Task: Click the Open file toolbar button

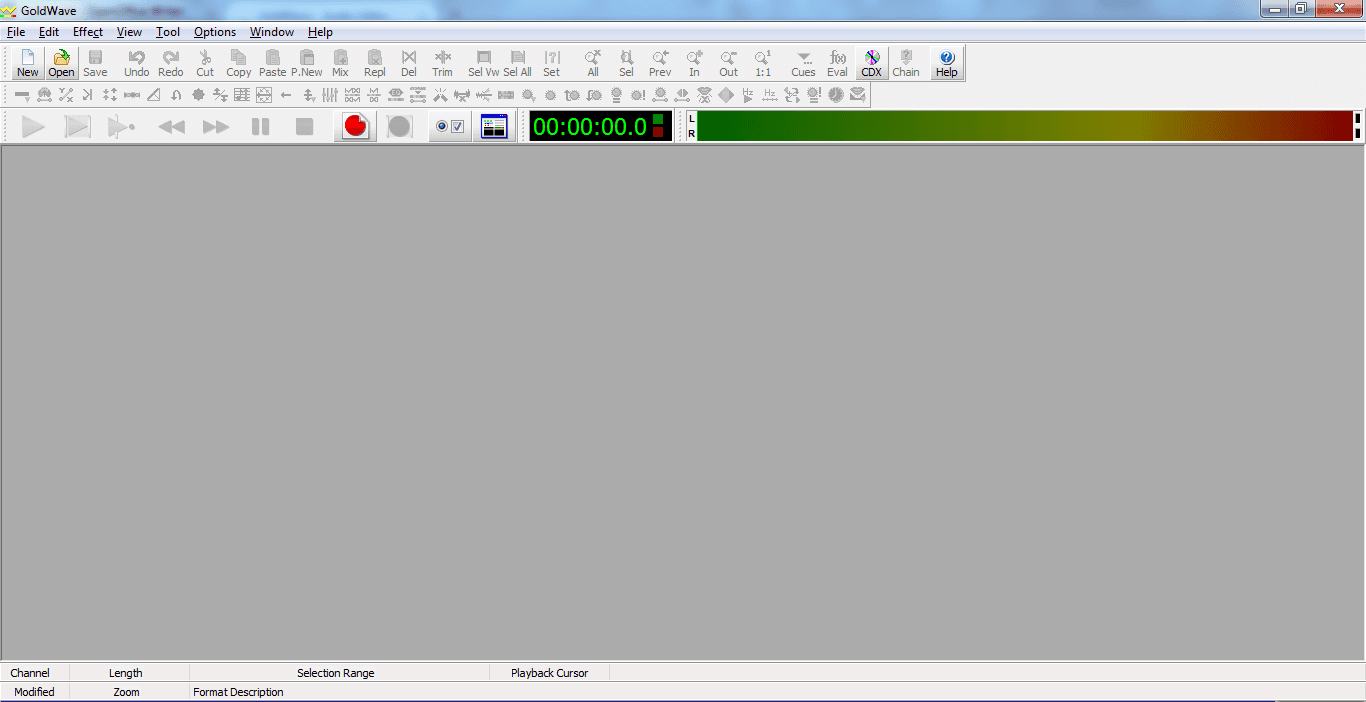Action: tap(62, 63)
